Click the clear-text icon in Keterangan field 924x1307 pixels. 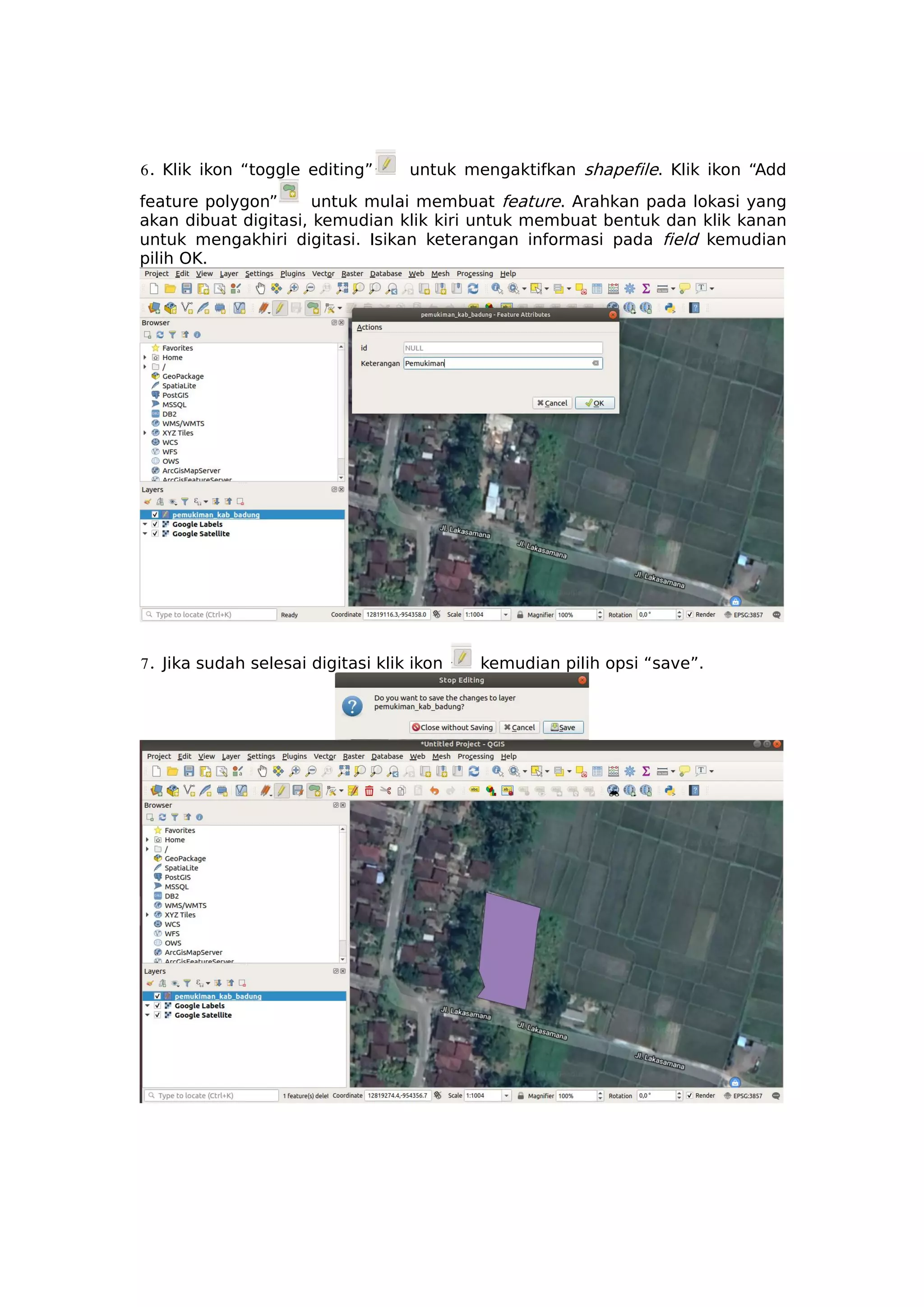point(595,363)
